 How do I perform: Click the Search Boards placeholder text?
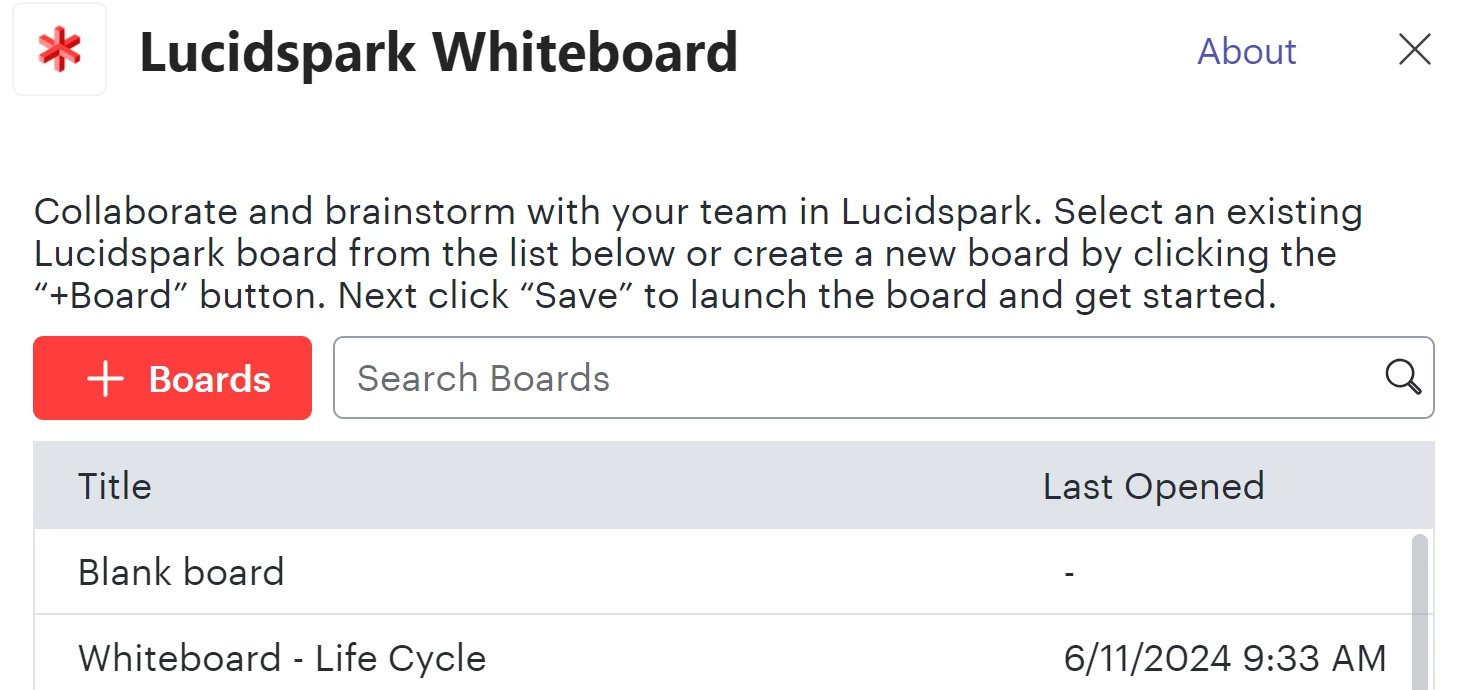pos(484,378)
